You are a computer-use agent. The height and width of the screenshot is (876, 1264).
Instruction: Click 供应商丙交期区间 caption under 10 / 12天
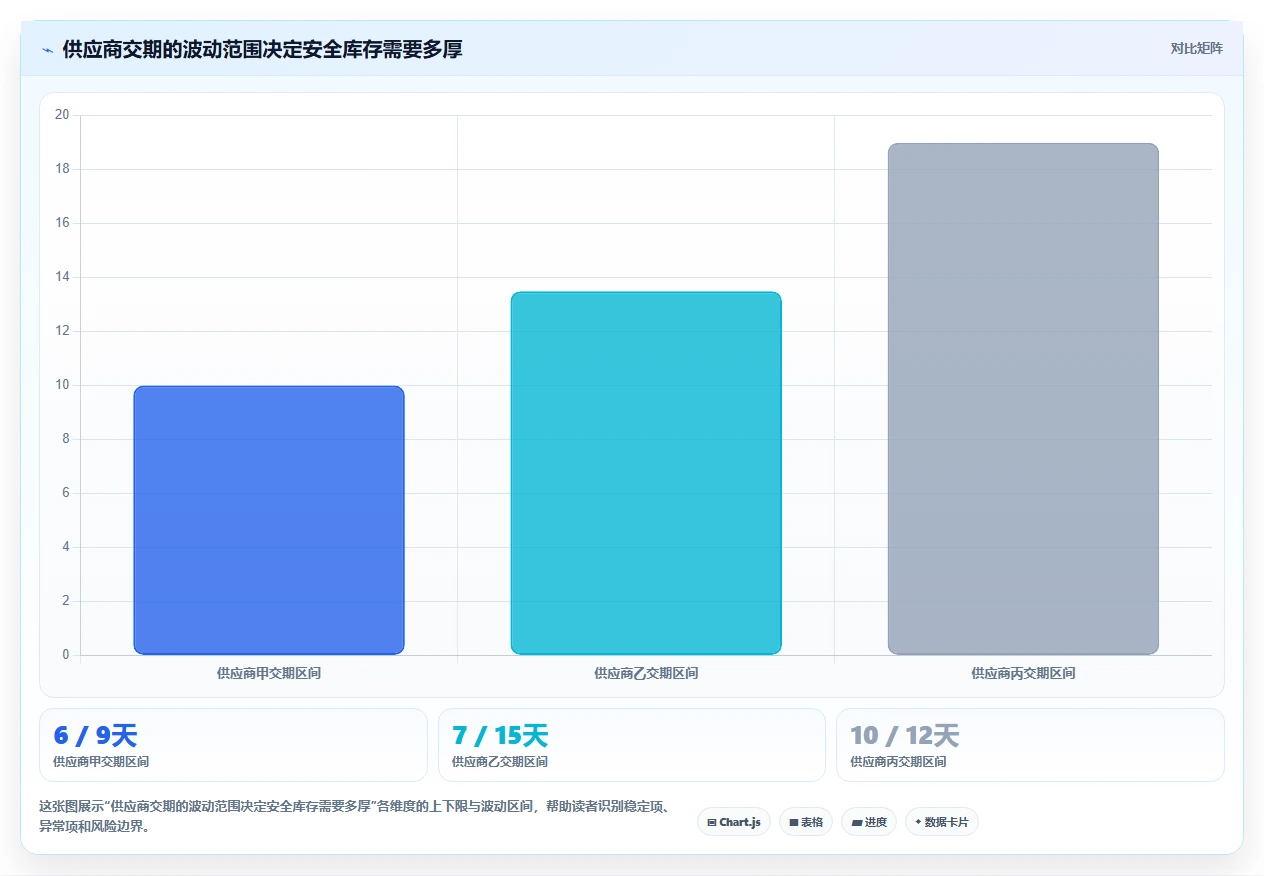pyautogui.click(x=898, y=762)
